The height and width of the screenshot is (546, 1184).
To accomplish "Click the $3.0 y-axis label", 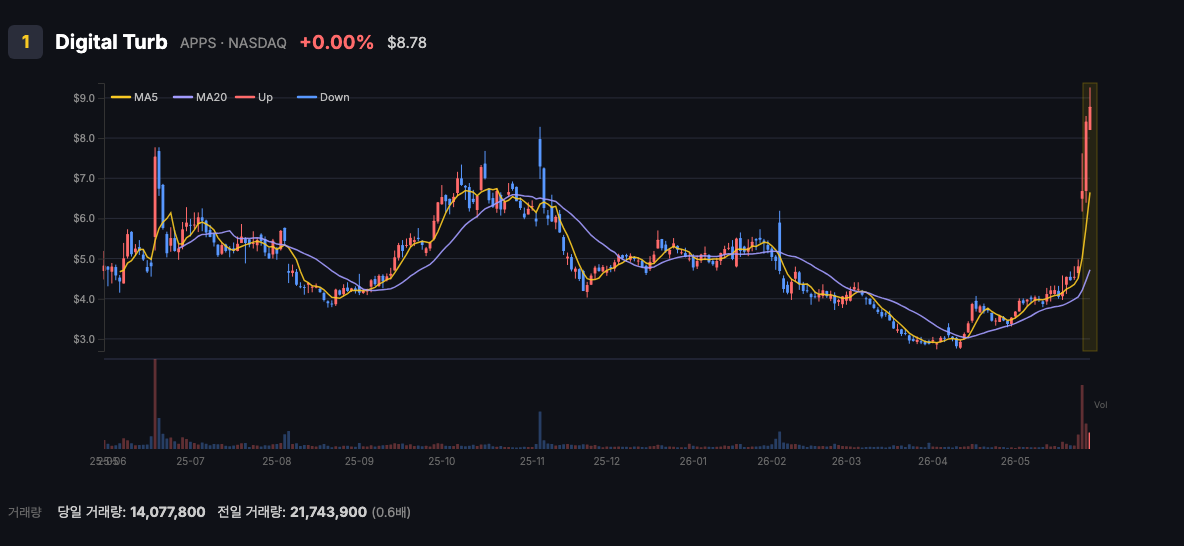I will tap(83, 339).
